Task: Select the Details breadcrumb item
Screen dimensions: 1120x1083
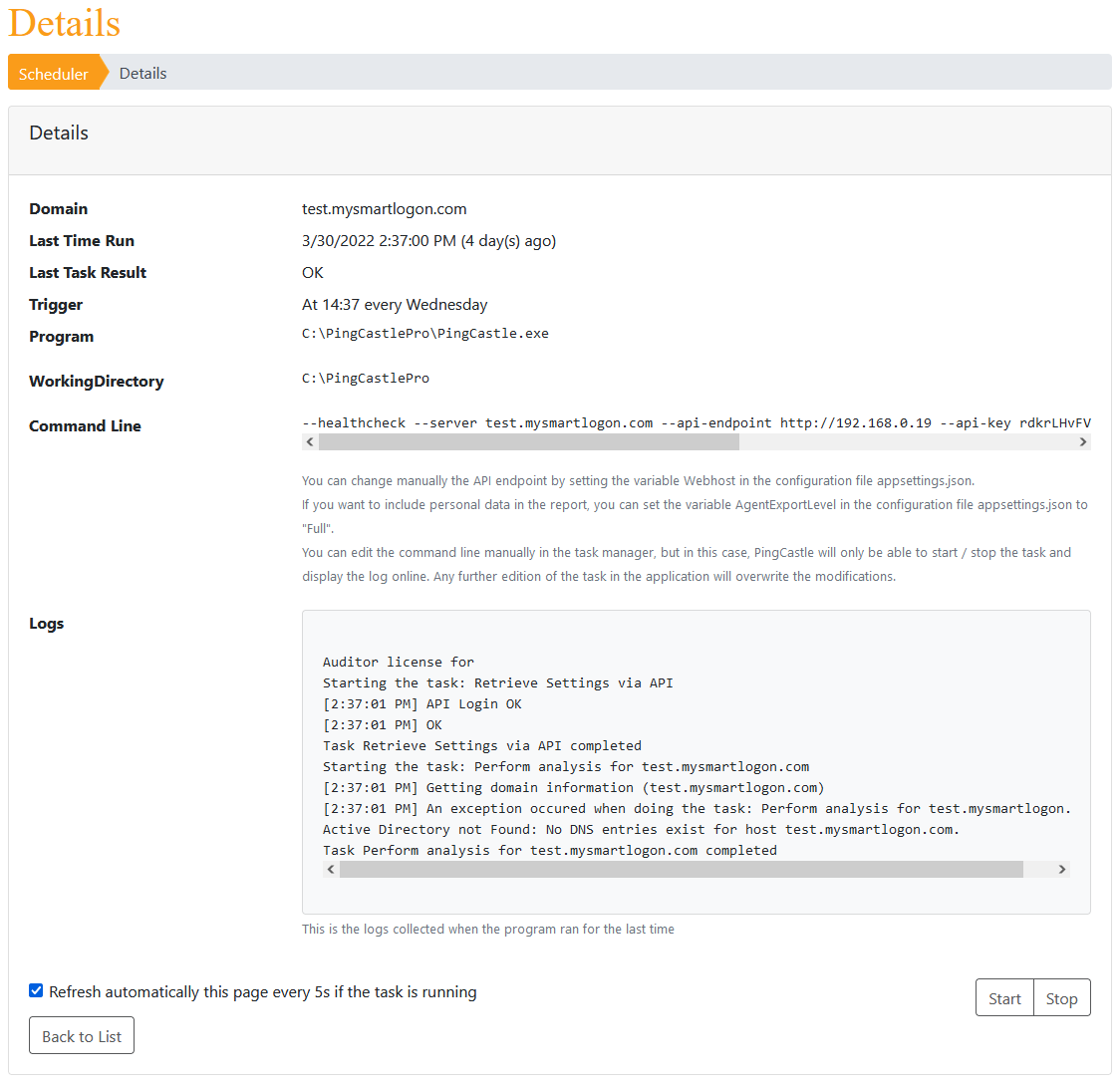Action: [142, 73]
